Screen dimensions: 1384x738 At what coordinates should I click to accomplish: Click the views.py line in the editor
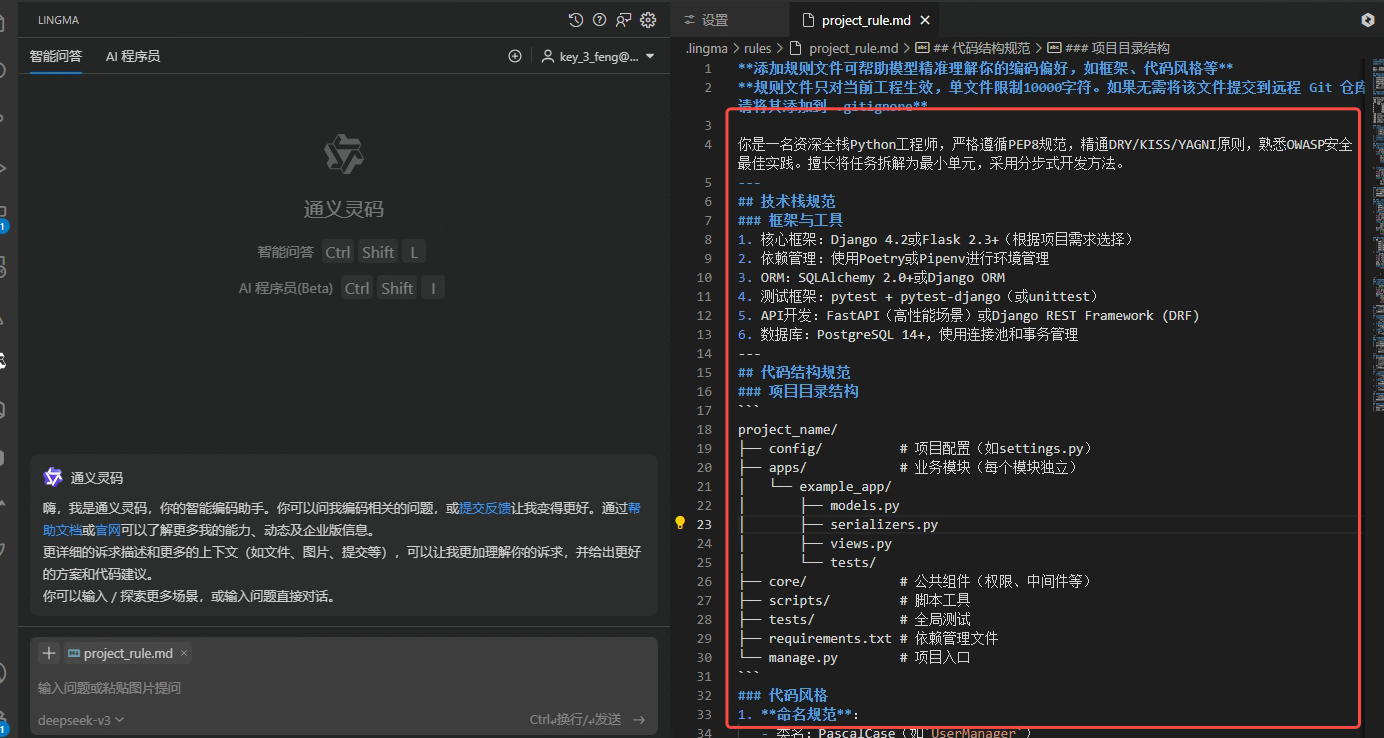(815, 543)
